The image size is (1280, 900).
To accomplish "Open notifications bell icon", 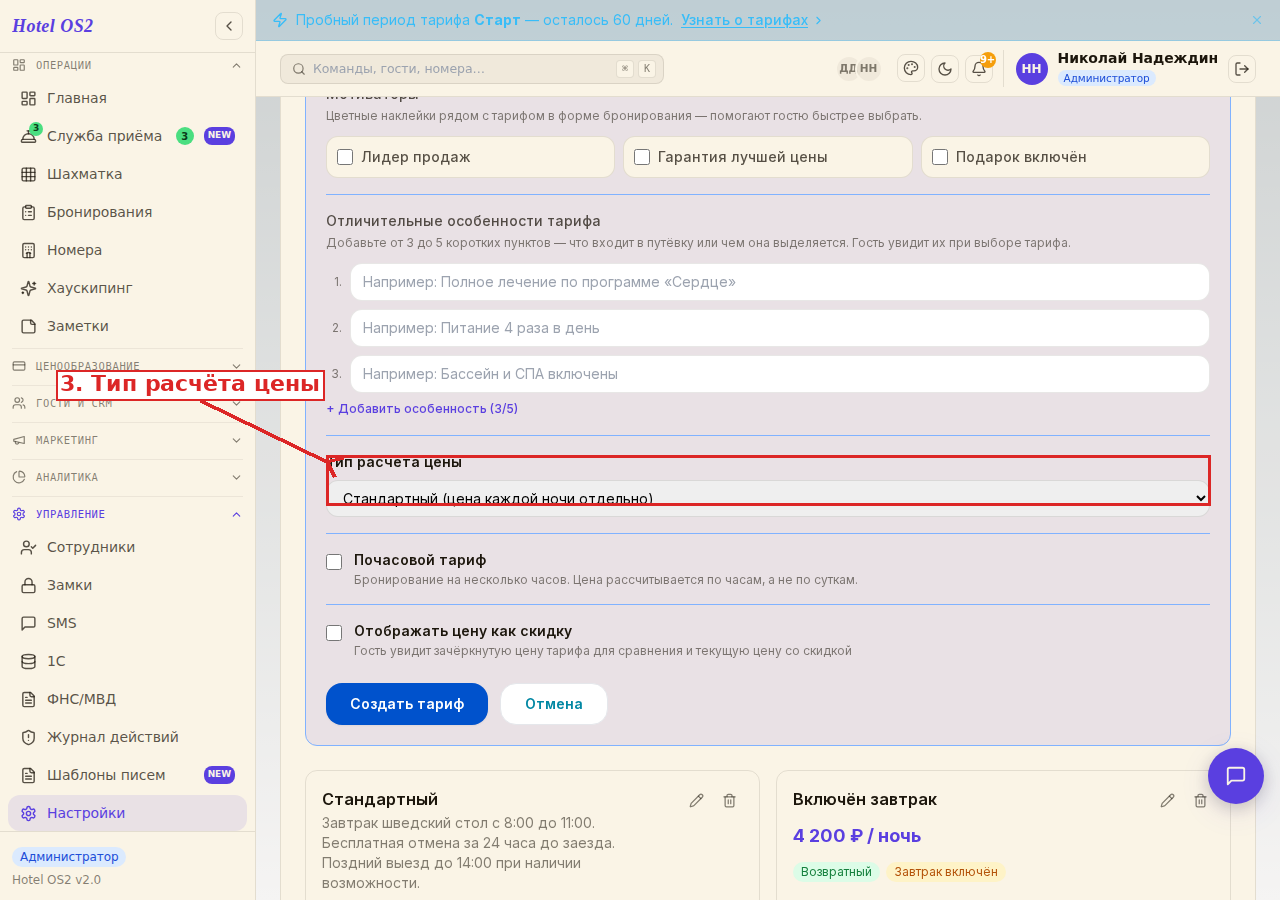I will pos(979,68).
